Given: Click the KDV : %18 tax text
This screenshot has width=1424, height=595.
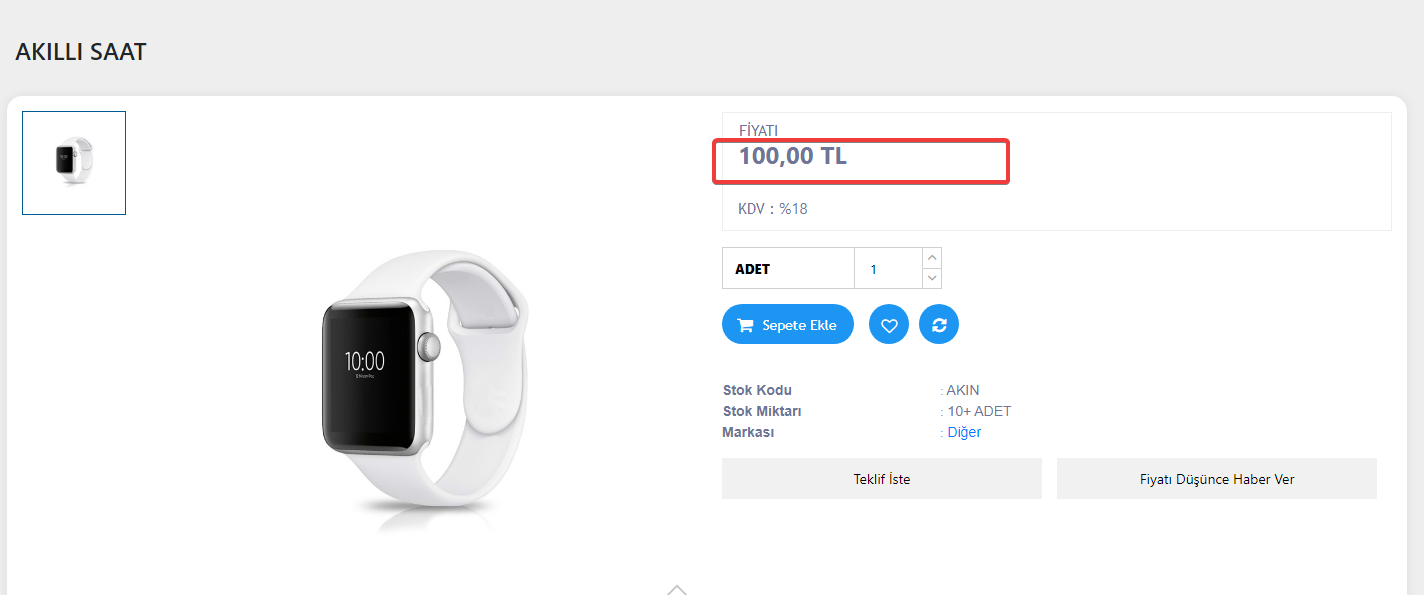Looking at the screenshot, I should 773,209.
